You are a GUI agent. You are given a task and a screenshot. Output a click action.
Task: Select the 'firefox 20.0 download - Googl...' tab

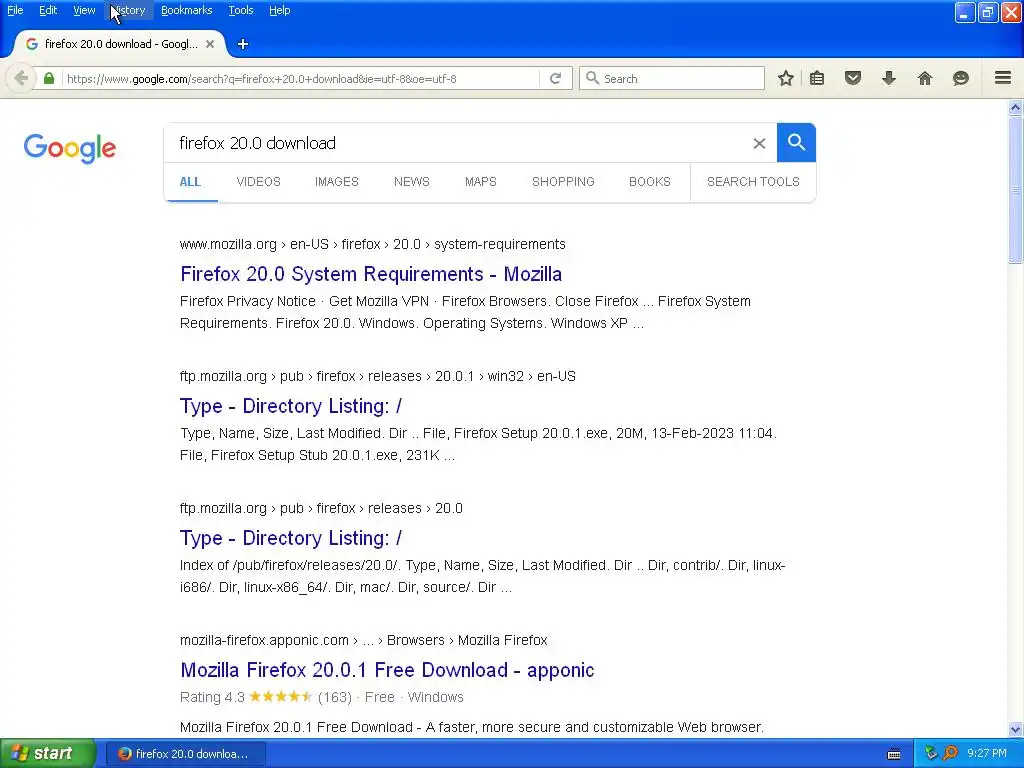pos(120,44)
